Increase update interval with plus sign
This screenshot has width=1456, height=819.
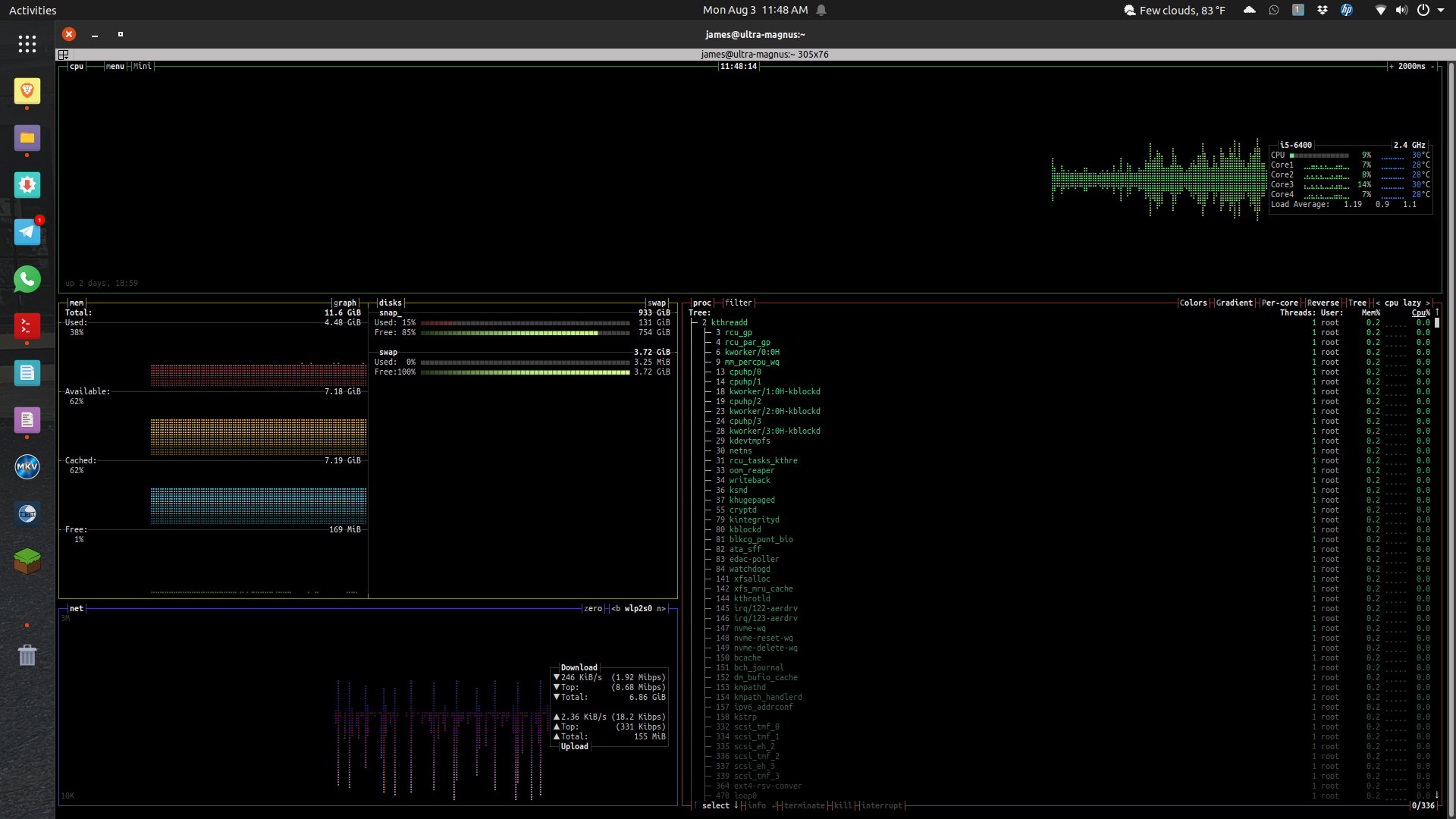[1392, 67]
